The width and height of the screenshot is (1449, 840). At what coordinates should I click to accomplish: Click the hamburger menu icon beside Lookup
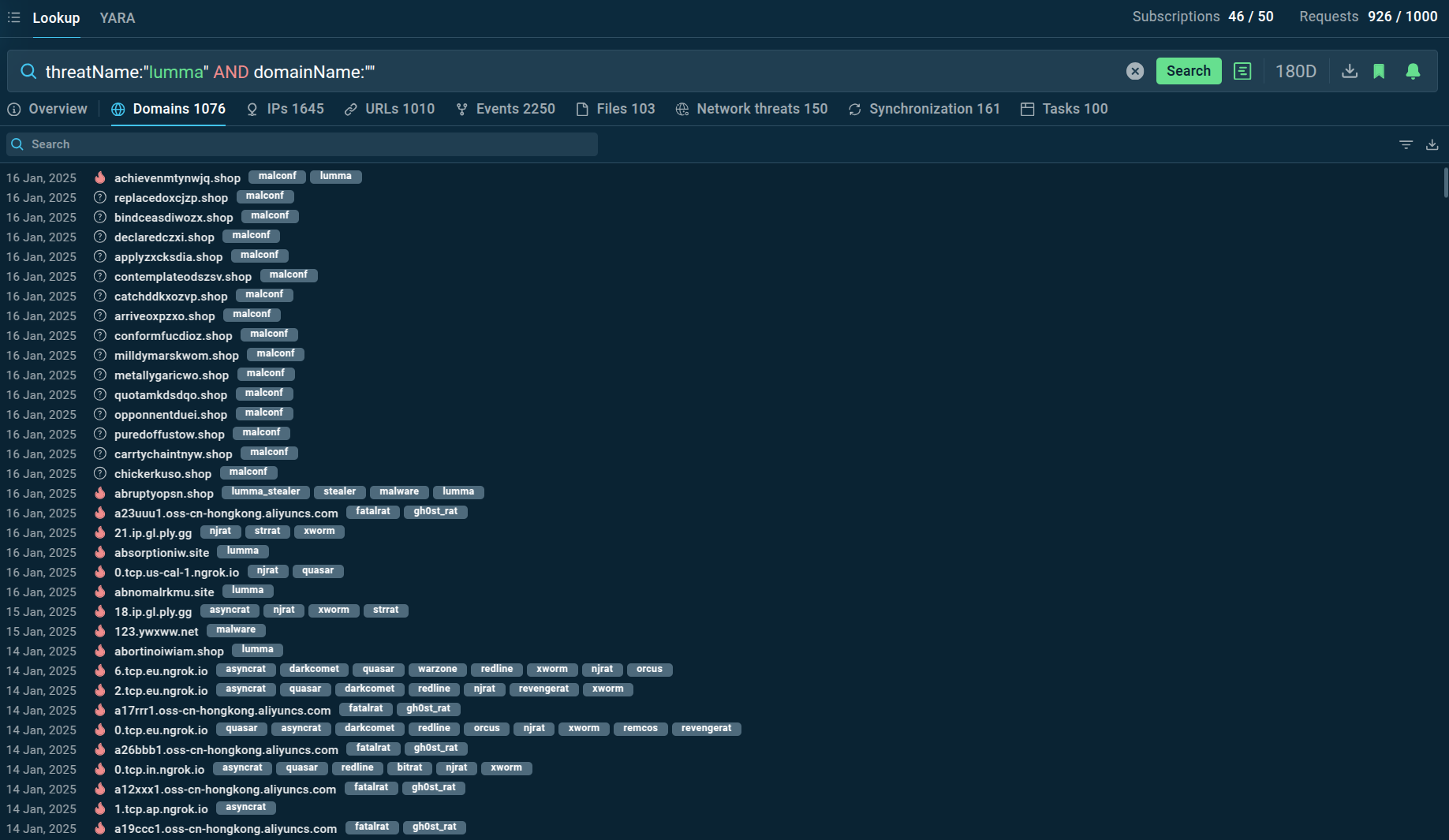13,17
